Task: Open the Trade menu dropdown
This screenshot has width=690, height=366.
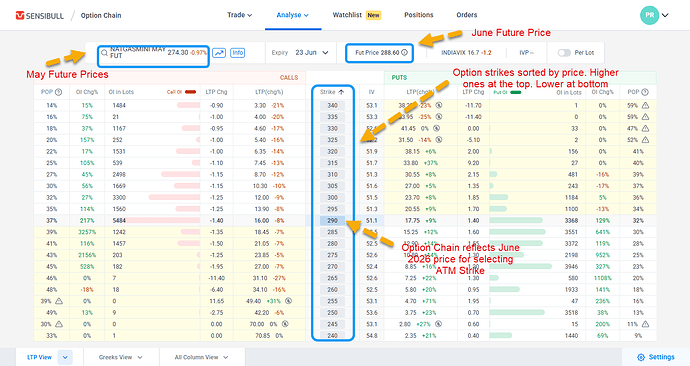Action: point(239,15)
